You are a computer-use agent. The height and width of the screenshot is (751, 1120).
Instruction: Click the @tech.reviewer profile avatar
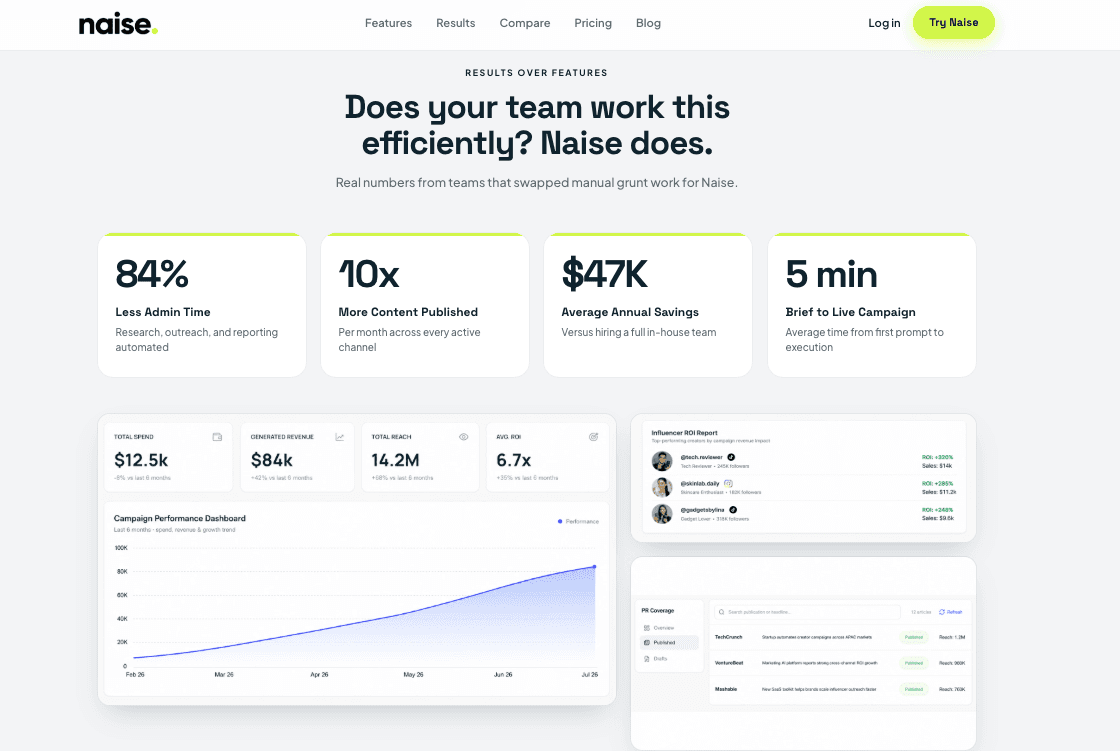coord(662,461)
